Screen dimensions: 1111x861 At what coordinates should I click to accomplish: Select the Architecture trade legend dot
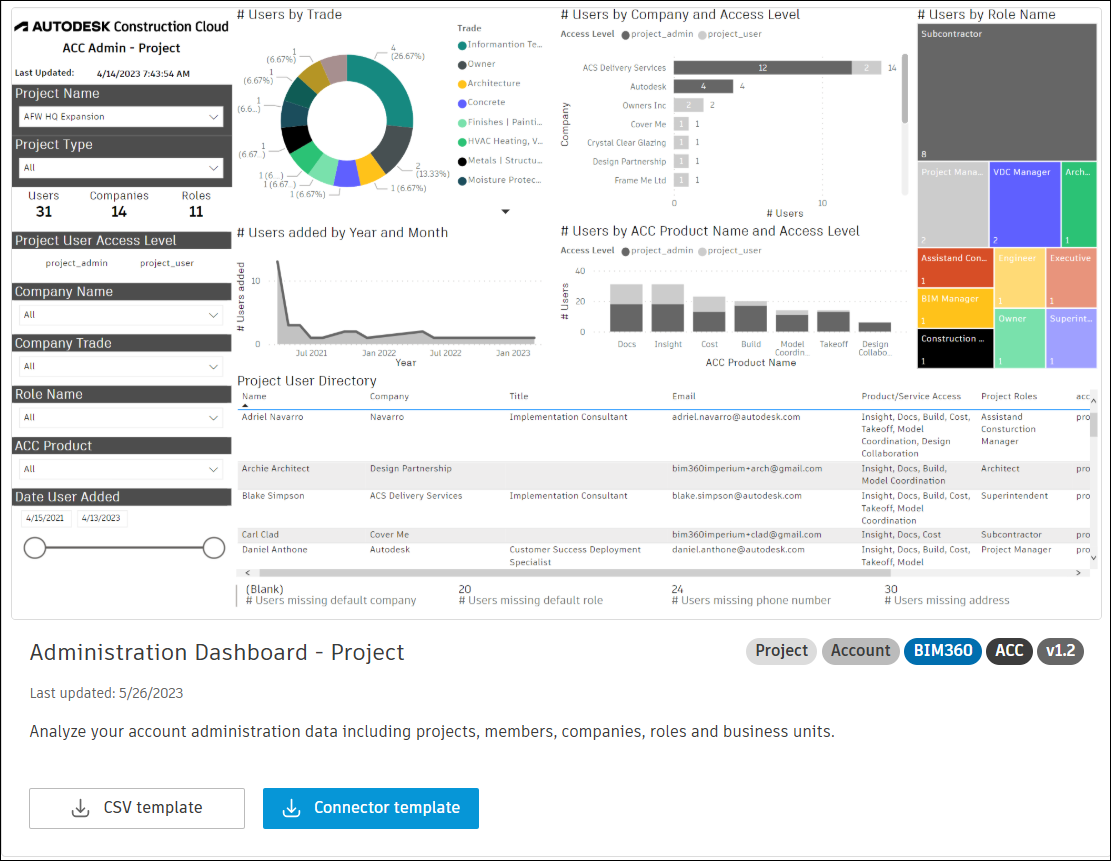pyautogui.click(x=462, y=84)
